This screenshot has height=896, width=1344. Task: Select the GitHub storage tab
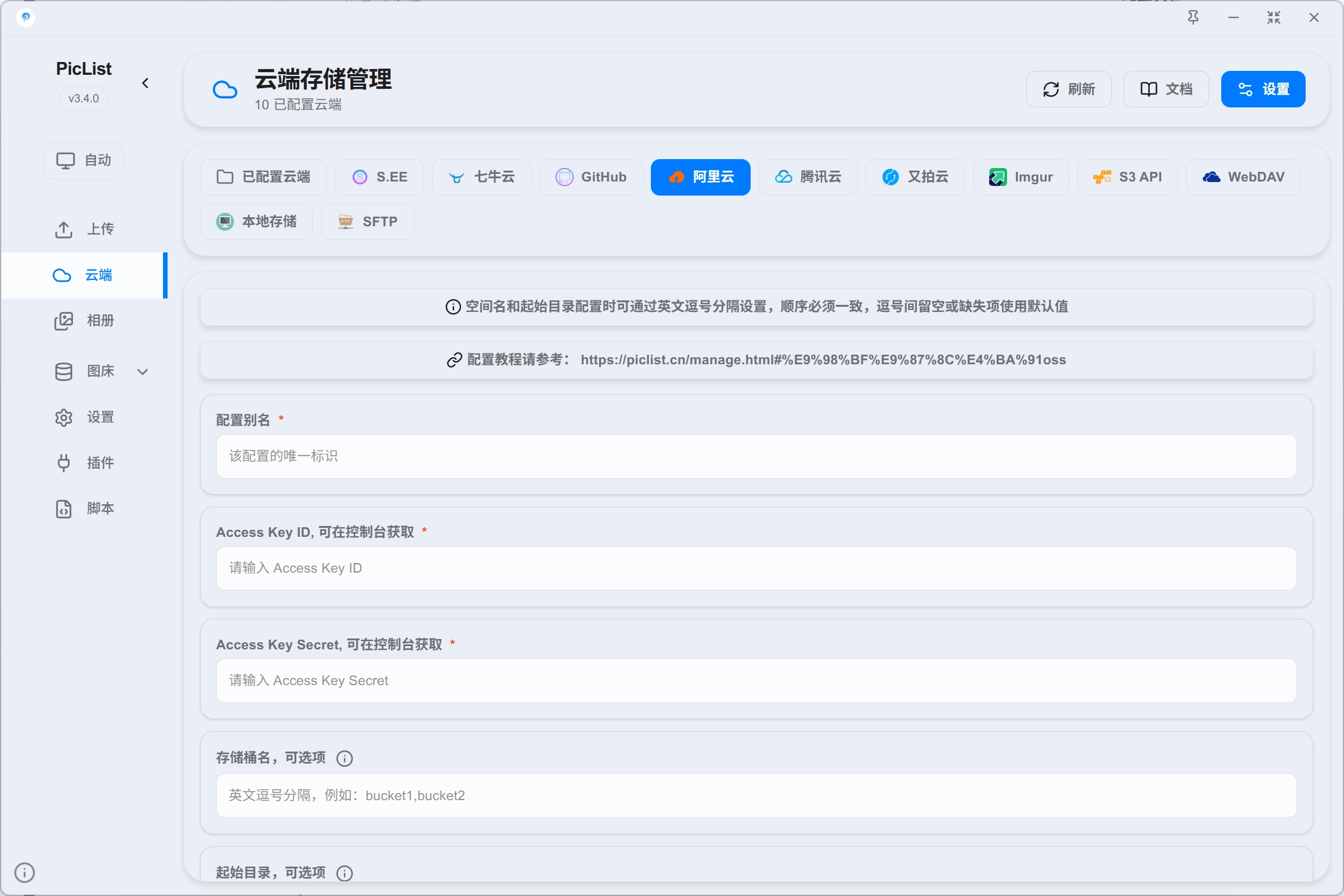(x=591, y=177)
